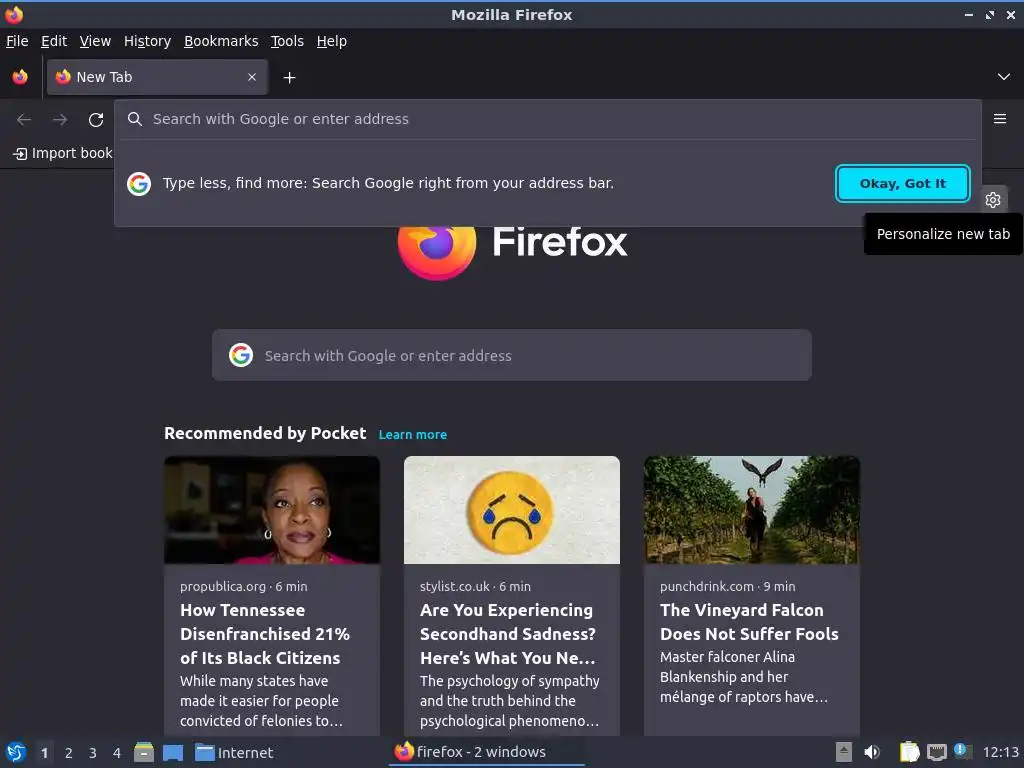Image resolution: width=1024 pixels, height=768 pixels.
Task: Click the update notification tray icon
Action: (x=963, y=751)
